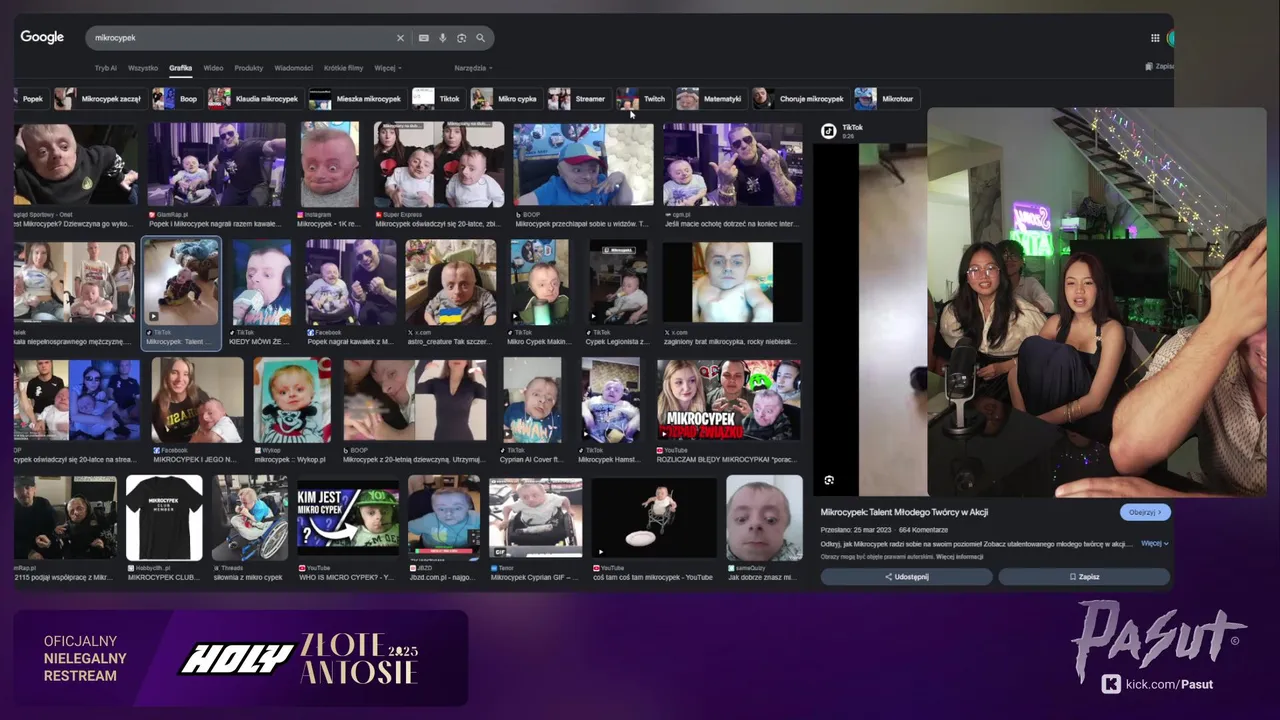Screen dimensions: 1280x720
Task: Click the Zapisz button in preview panel
Action: 1084,577
